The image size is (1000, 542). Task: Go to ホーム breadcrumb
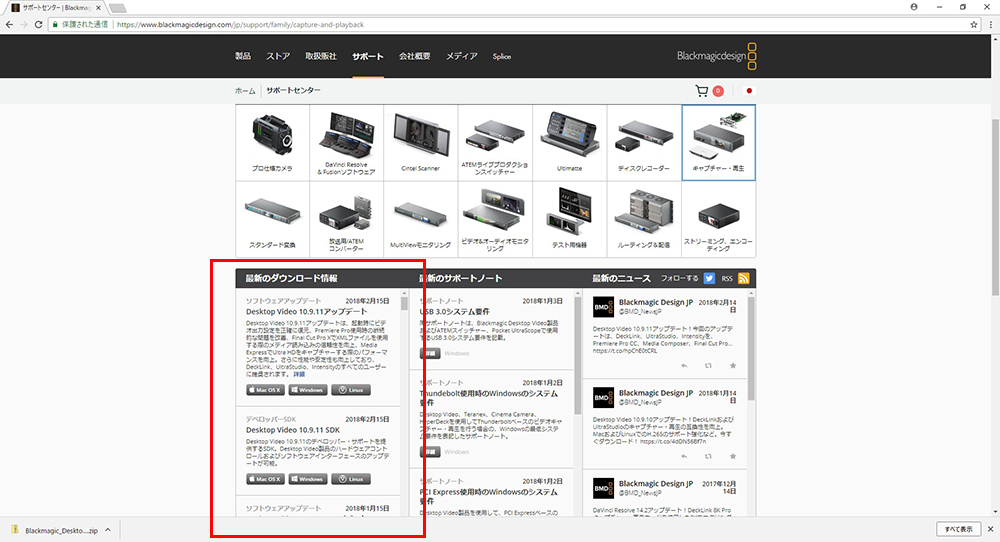coord(245,91)
